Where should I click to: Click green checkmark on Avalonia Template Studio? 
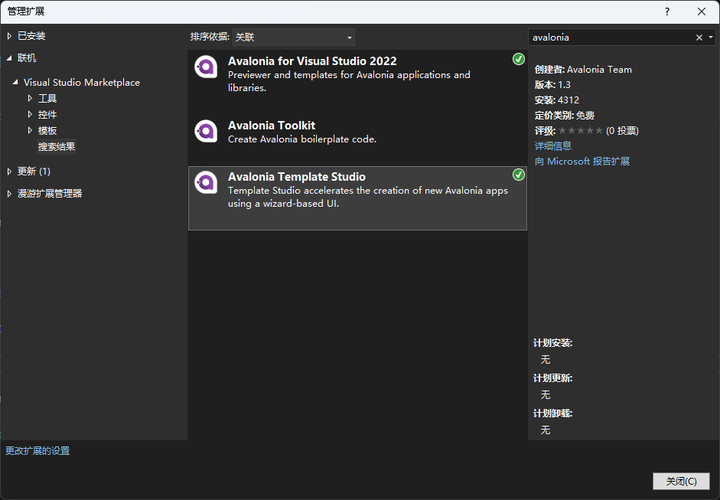[518, 175]
